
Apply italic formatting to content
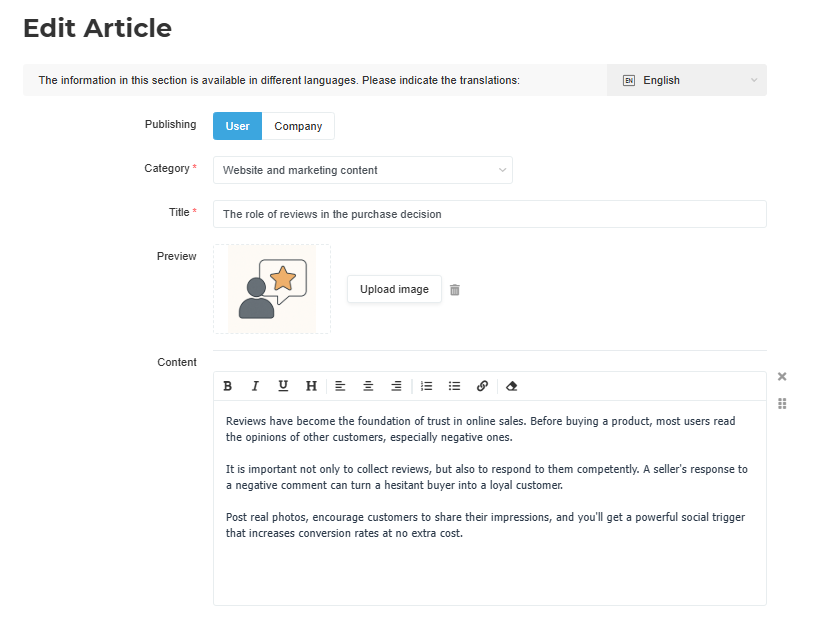click(x=255, y=386)
